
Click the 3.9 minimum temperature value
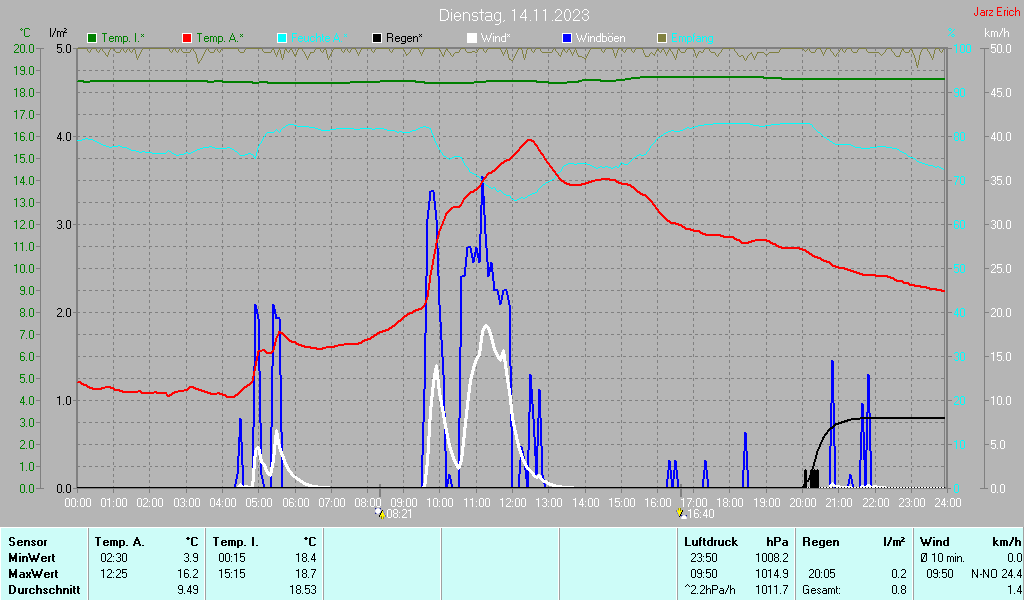(191, 558)
